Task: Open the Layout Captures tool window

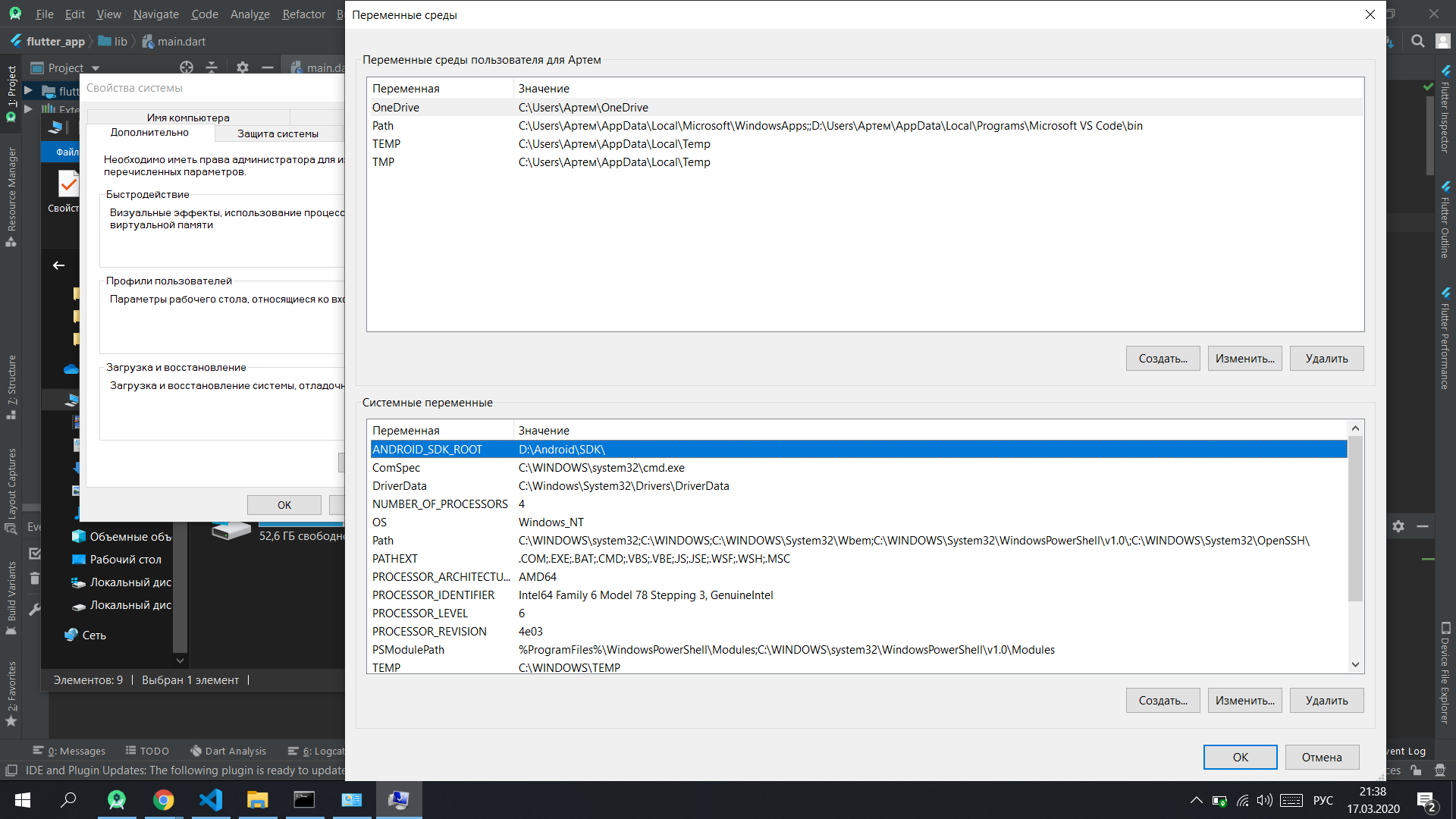Action: tap(11, 478)
